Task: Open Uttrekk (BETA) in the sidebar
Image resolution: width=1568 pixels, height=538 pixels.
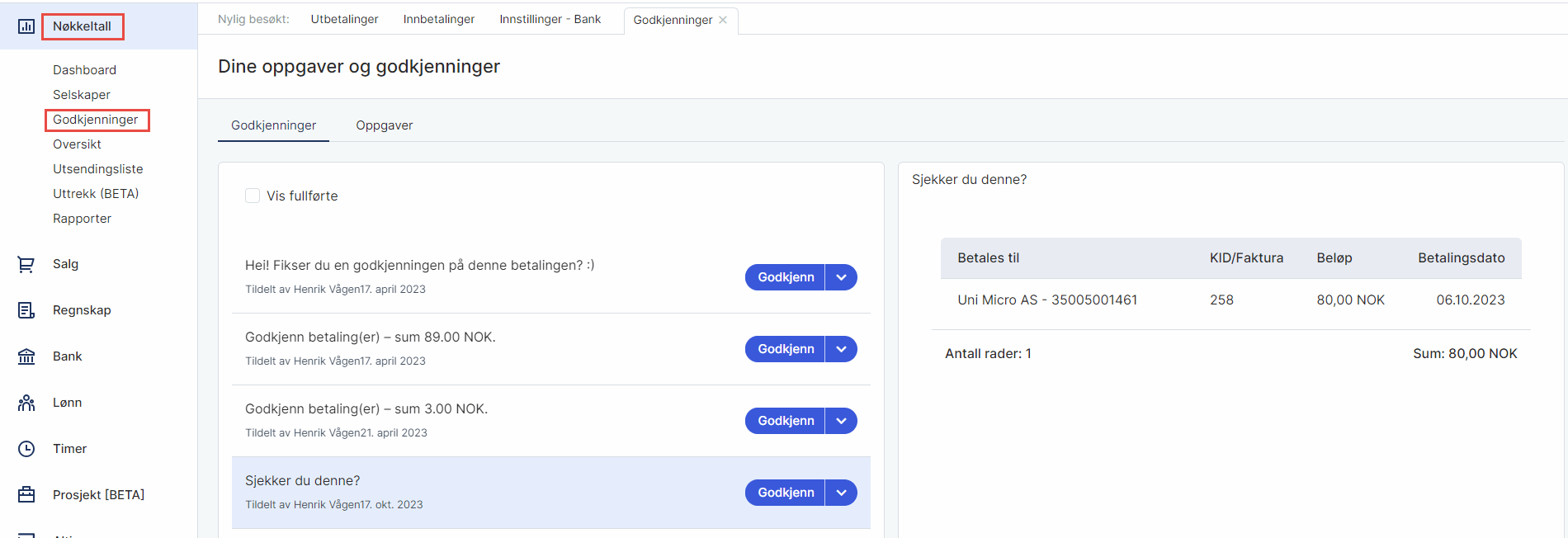Action: (x=96, y=194)
